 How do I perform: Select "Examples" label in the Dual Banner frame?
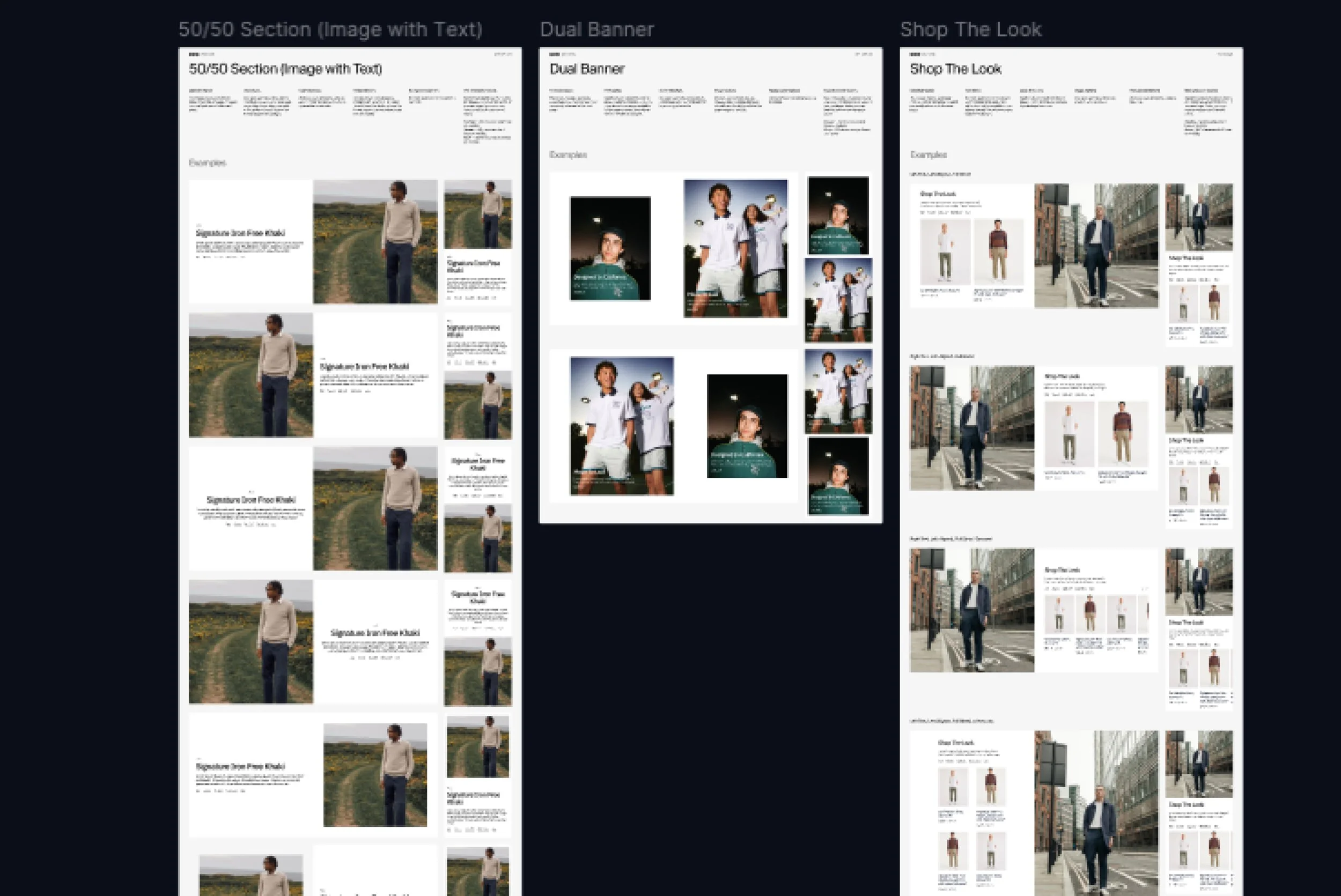click(568, 155)
